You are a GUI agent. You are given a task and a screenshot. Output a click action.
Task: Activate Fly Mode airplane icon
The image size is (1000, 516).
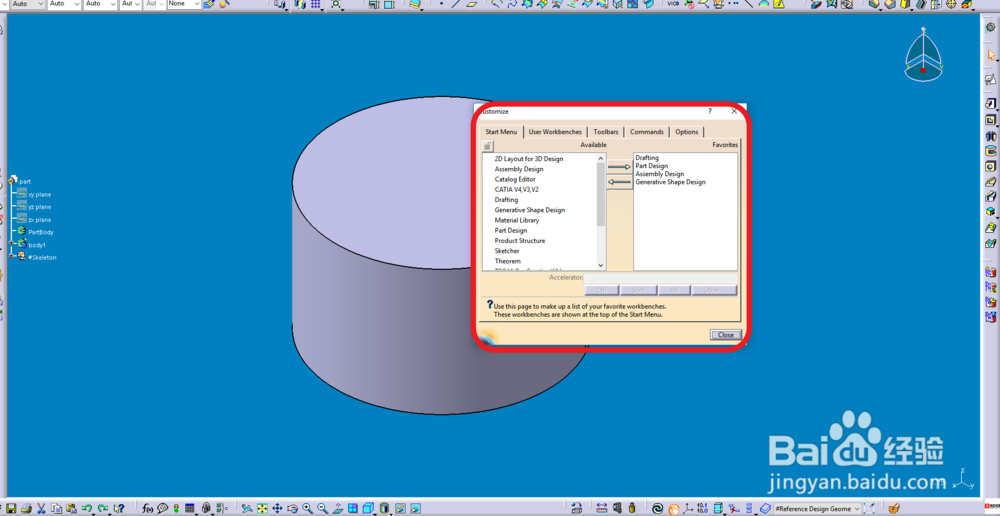(x=247, y=508)
